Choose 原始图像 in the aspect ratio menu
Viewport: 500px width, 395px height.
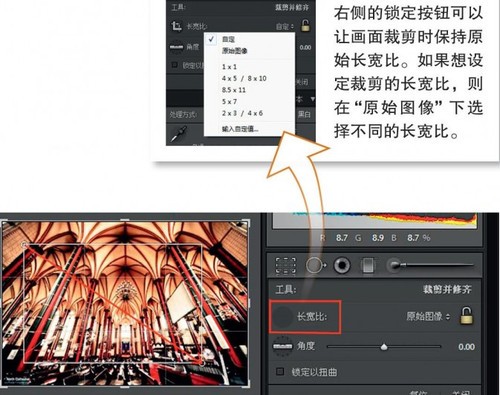235,51
